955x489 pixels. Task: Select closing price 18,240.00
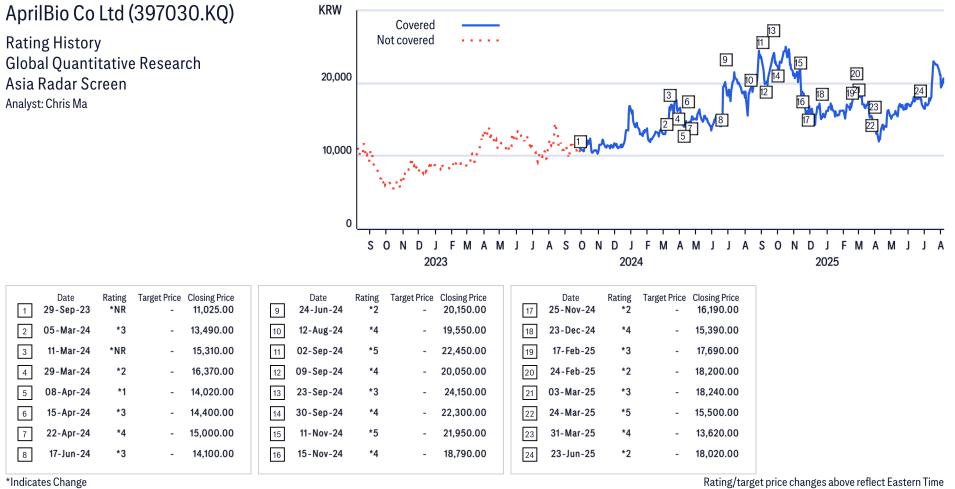tap(717, 392)
